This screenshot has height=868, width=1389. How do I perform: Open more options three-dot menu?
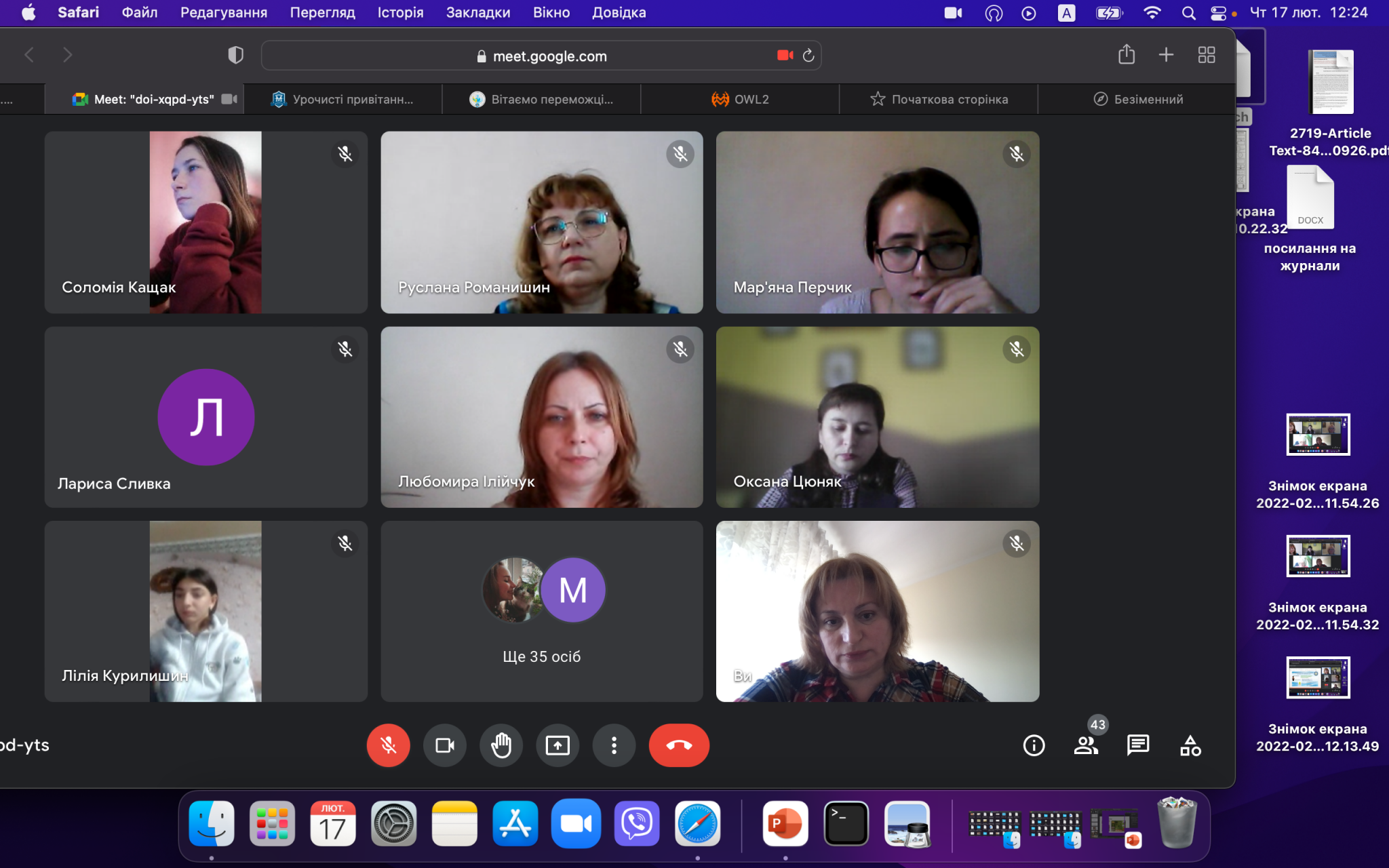[614, 745]
